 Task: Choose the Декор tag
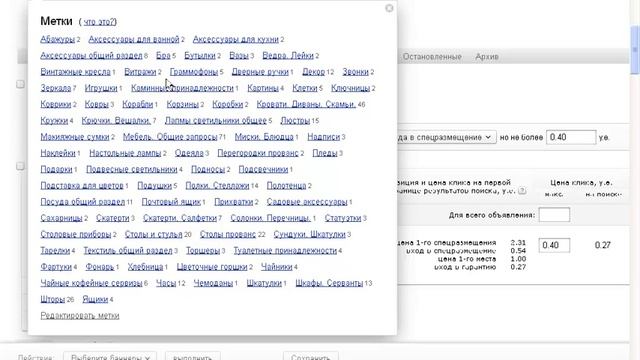point(313,72)
